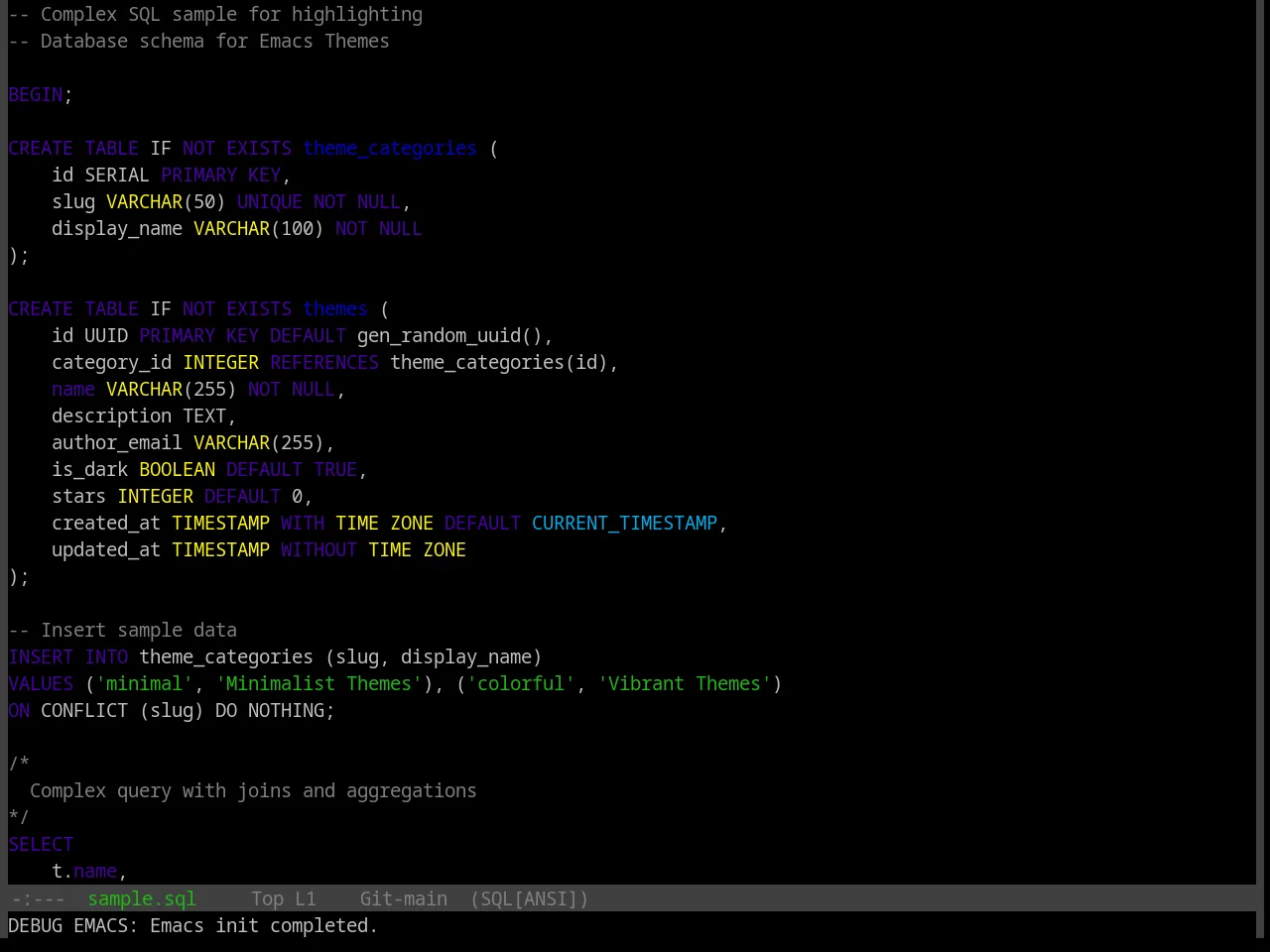Click the -:--- buffer status flags

(x=39, y=898)
